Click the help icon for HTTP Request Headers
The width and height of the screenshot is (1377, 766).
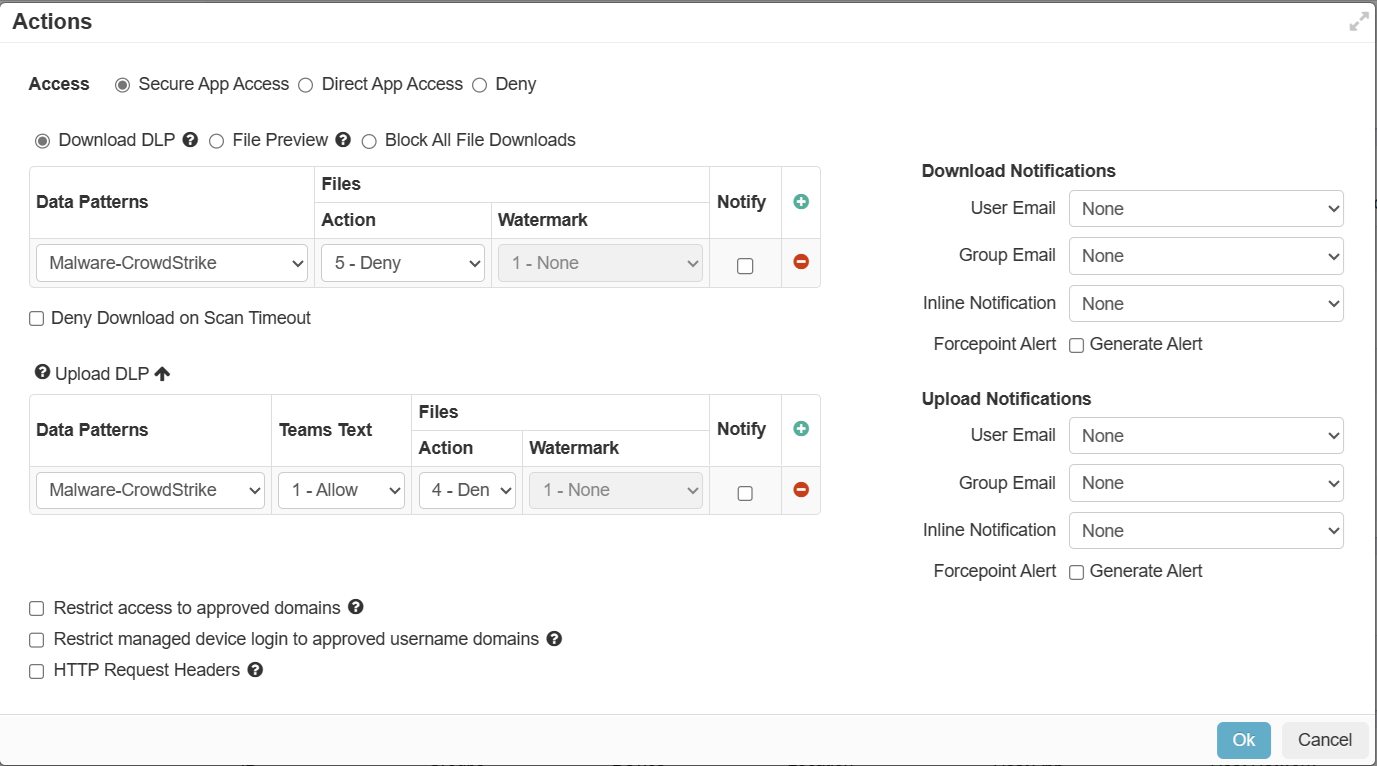(255, 670)
